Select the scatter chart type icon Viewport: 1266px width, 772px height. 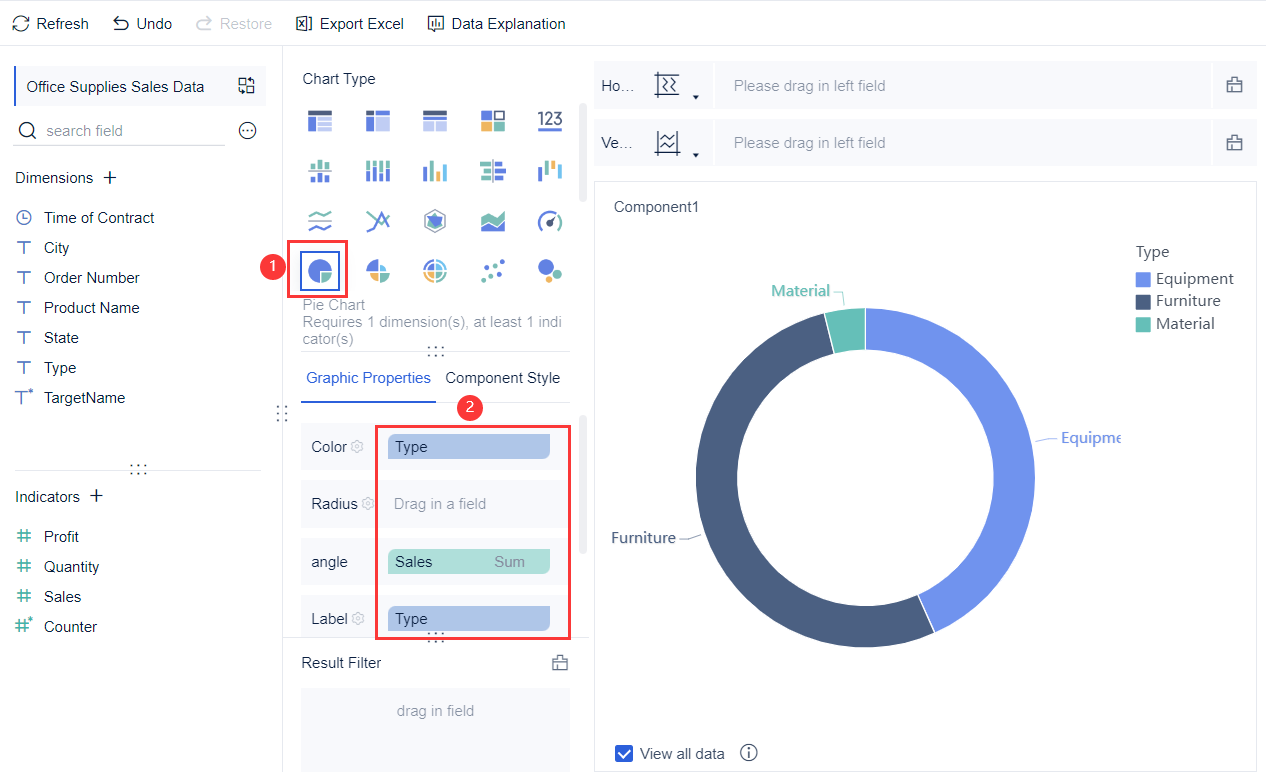[492, 270]
